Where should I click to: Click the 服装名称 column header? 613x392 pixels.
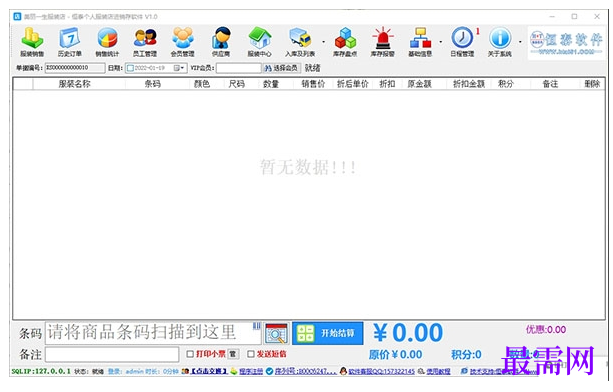74,84
